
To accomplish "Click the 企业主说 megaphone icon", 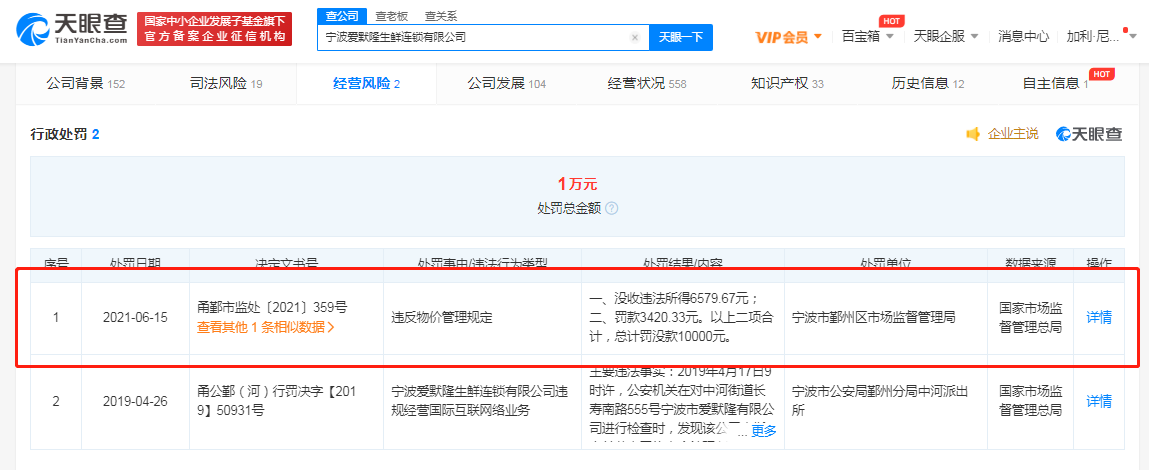I will tap(972, 134).
